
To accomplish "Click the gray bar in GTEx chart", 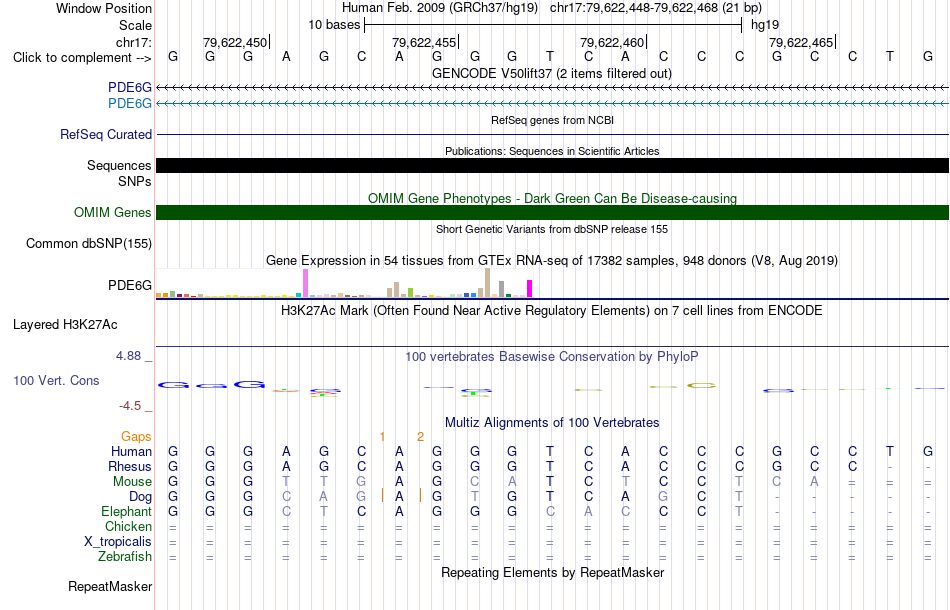I will 502,289.
